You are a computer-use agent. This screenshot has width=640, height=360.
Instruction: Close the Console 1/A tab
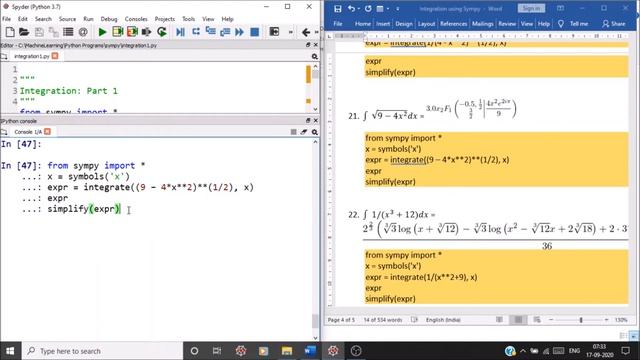point(47,131)
